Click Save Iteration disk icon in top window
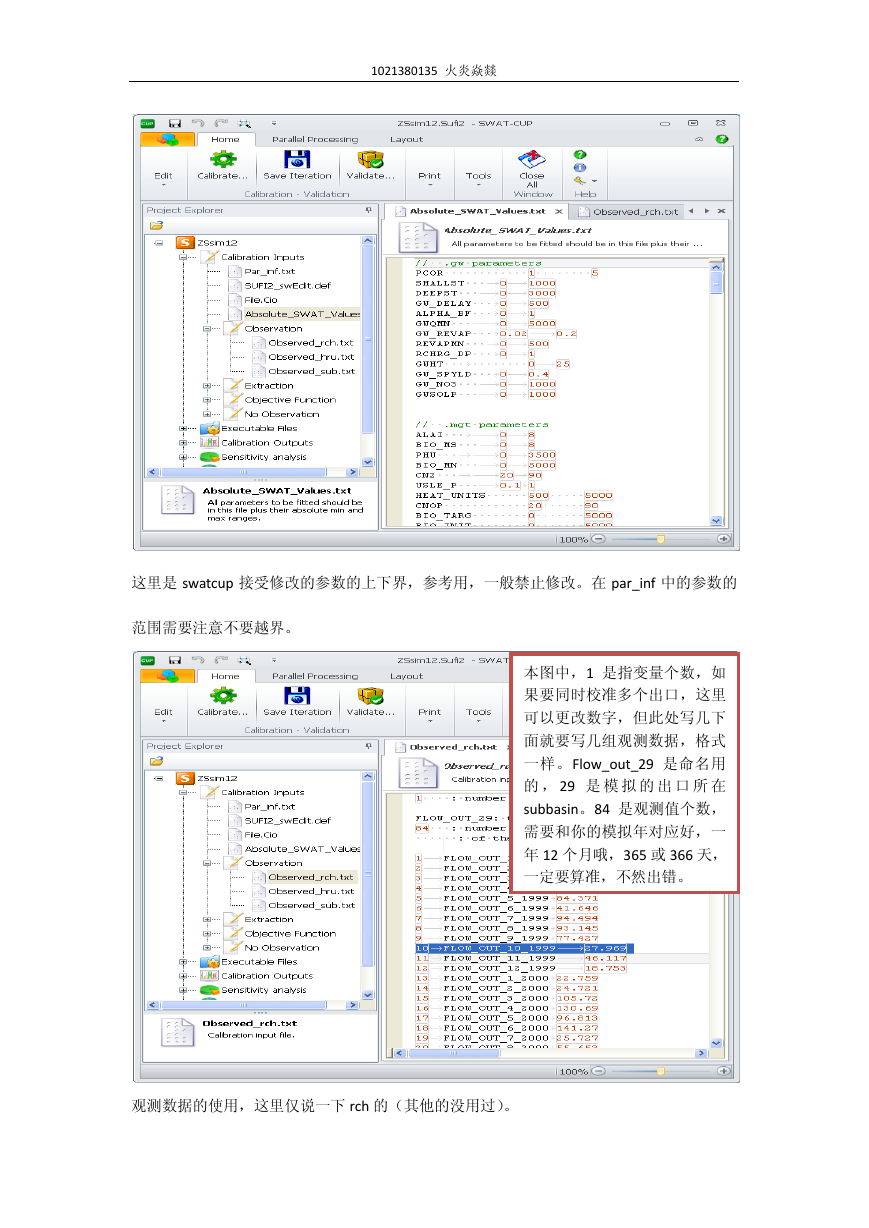The image size is (869, 1228). pos(296,160)
